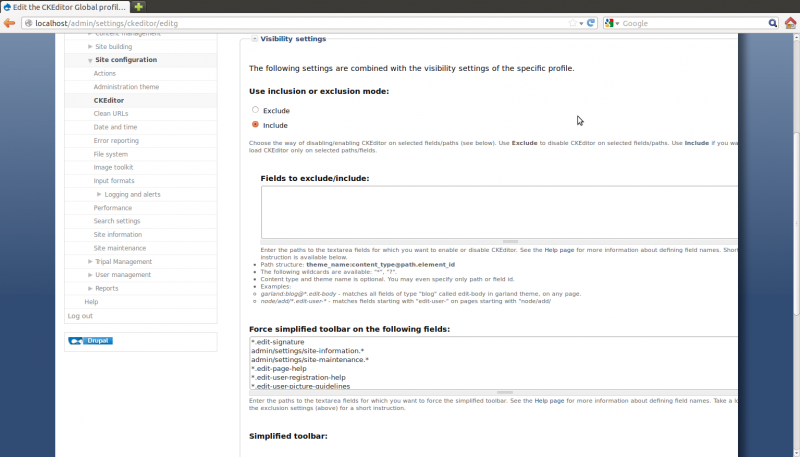800x457 pixels.
Task: Open Search settings page
Action: 117,221
